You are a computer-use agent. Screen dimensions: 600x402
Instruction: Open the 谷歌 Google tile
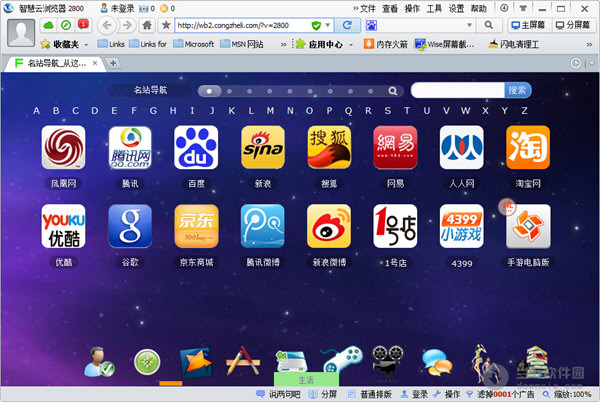tap(130, 226)
